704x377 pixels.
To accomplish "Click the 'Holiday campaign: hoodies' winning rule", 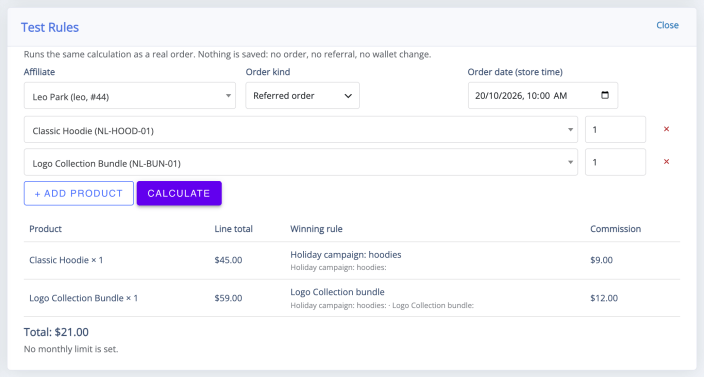I will (x=346, y=254).
